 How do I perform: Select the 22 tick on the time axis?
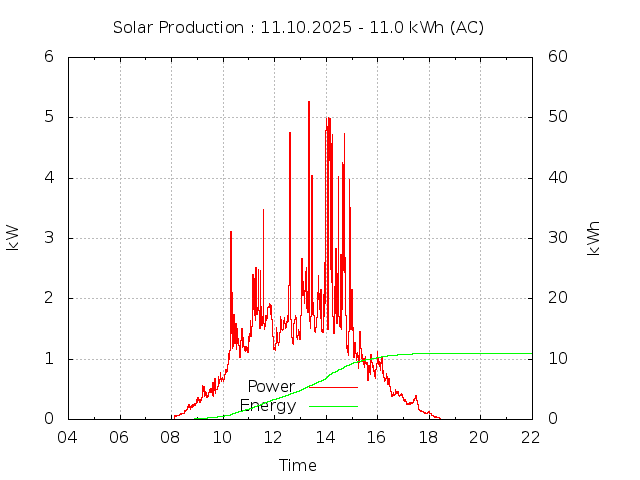(x=531, y=437)
